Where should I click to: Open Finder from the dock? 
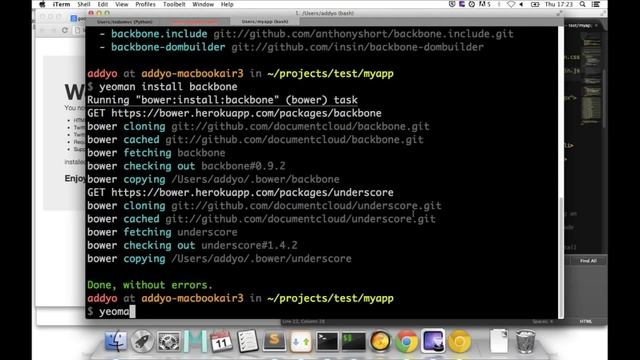[x=116, y=341]
